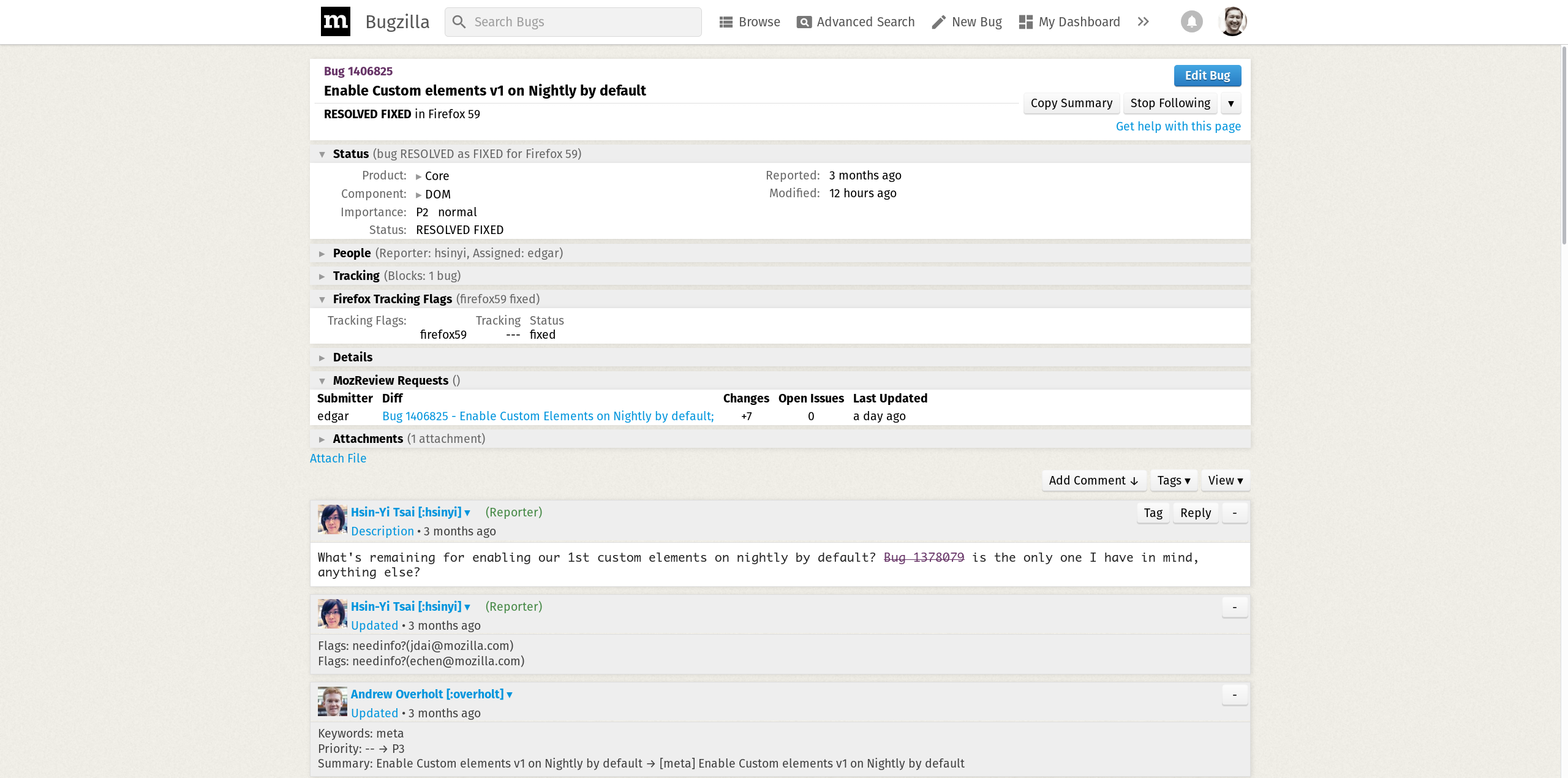Collapse the Description comment with minus button
This screenshot has height=778, width=1568.
pyautogui.click(x=1234, y=513)
